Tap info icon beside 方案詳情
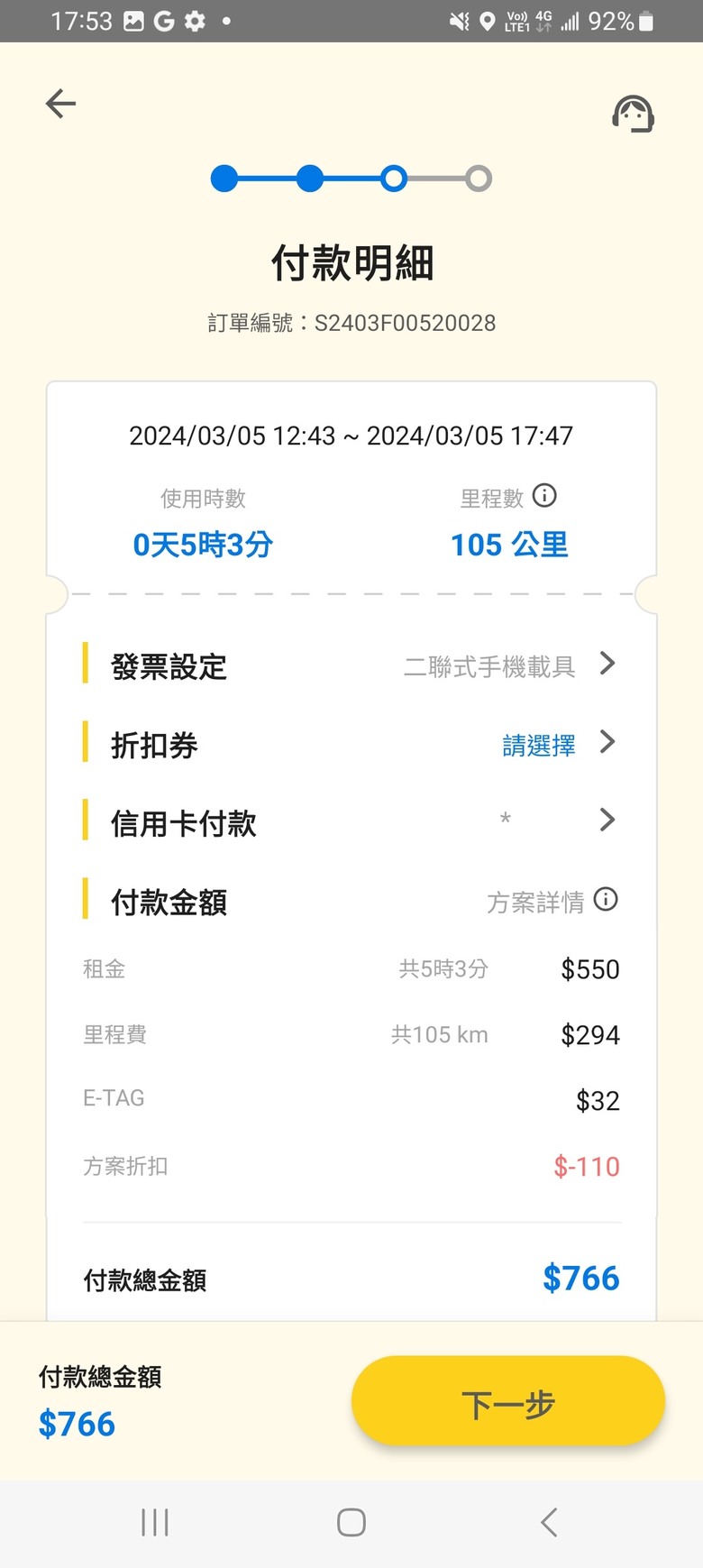 click(606, 899)
